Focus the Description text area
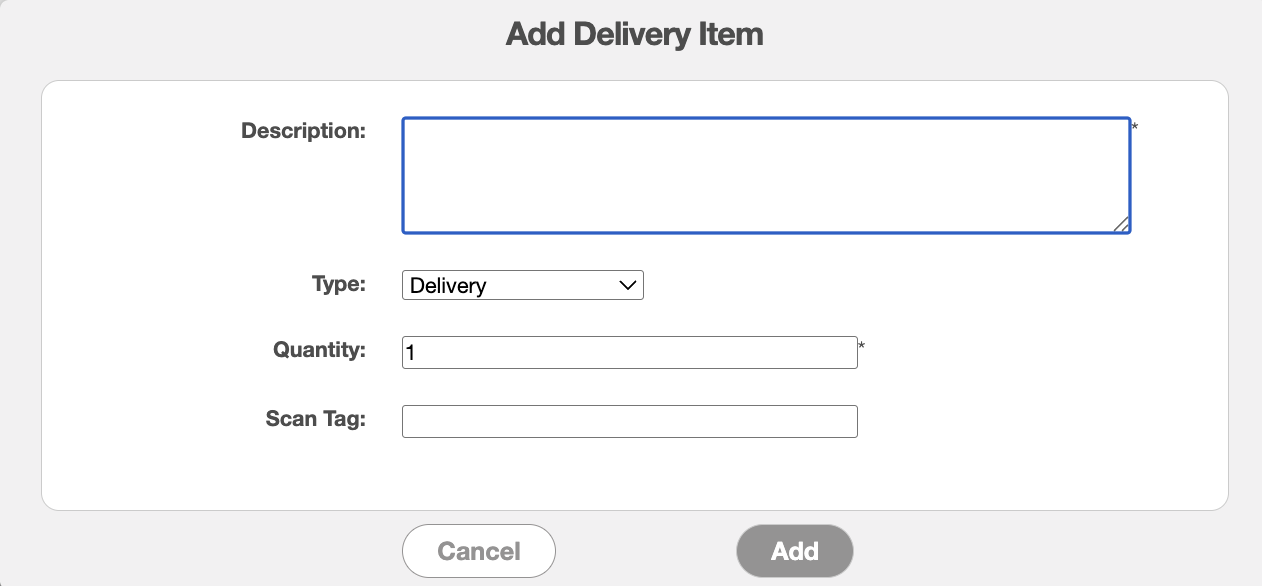 [x=766, y=176]
